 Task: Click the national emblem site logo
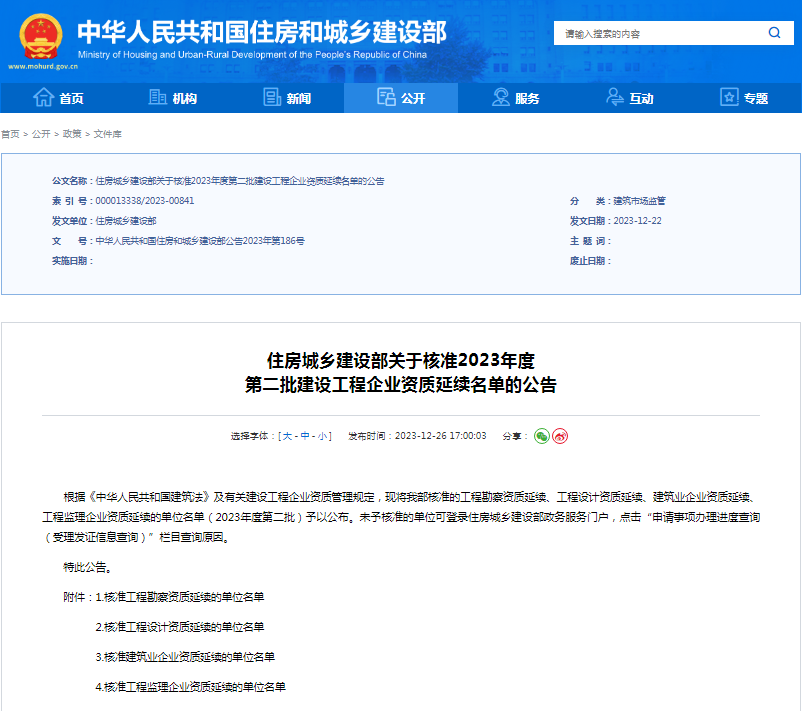[x=39, y=34]
